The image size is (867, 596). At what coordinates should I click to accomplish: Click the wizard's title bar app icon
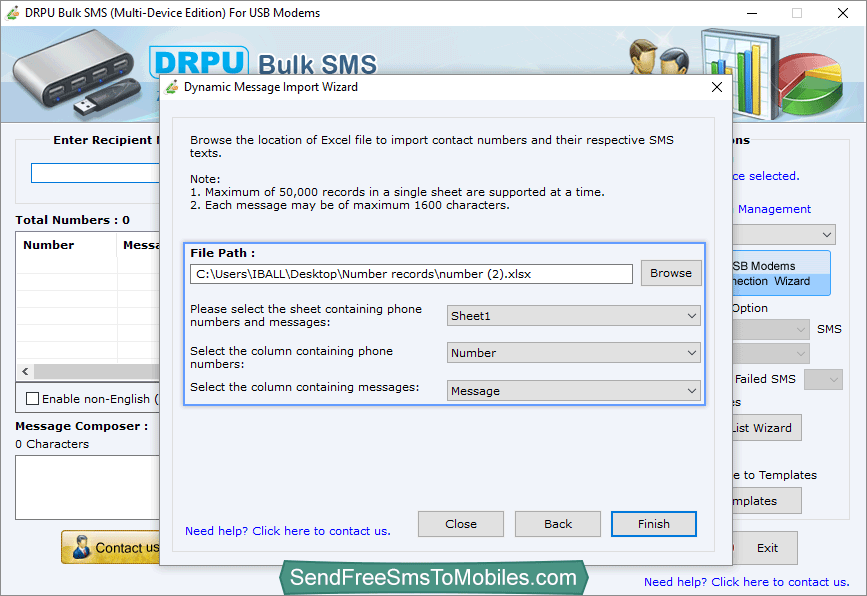pyautogui.click(x=172, y=87)
